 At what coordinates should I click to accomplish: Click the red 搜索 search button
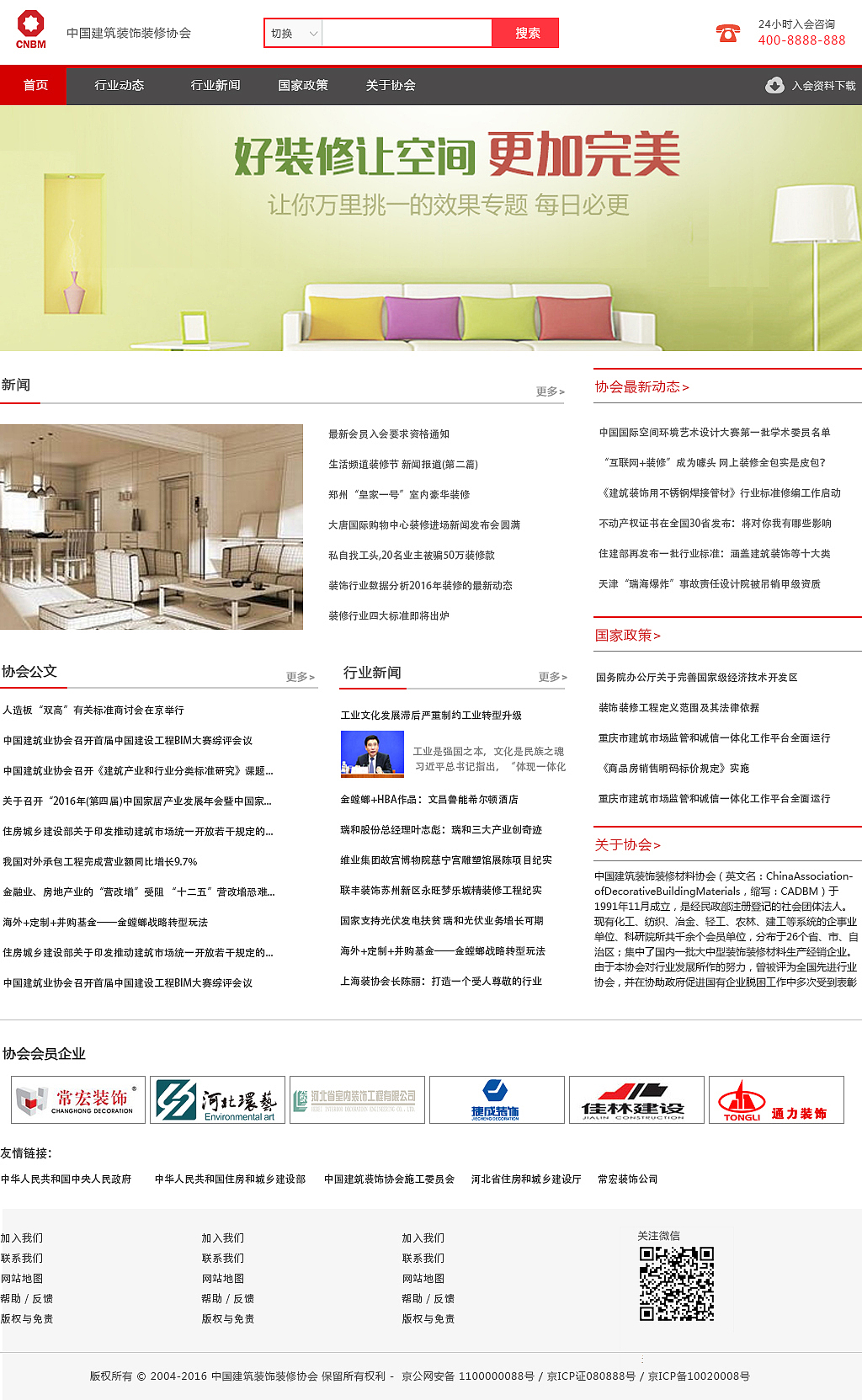click(526, 33)
